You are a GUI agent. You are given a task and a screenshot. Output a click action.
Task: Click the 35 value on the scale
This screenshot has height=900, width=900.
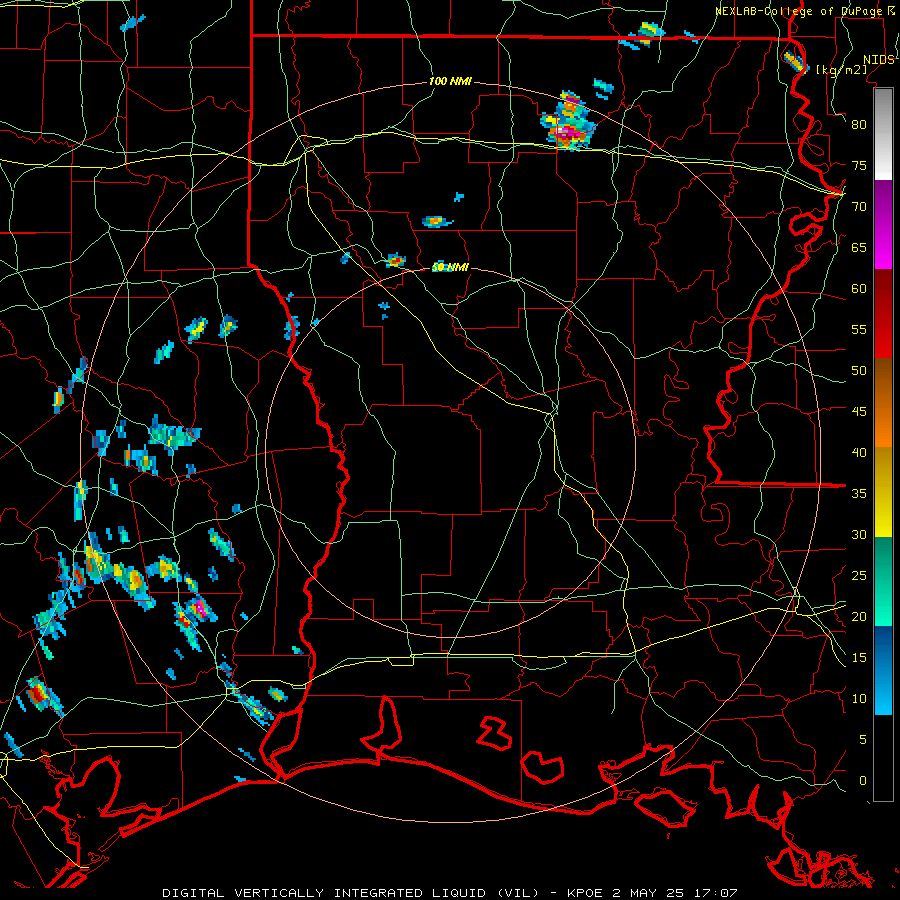click(x=859, y=494)
